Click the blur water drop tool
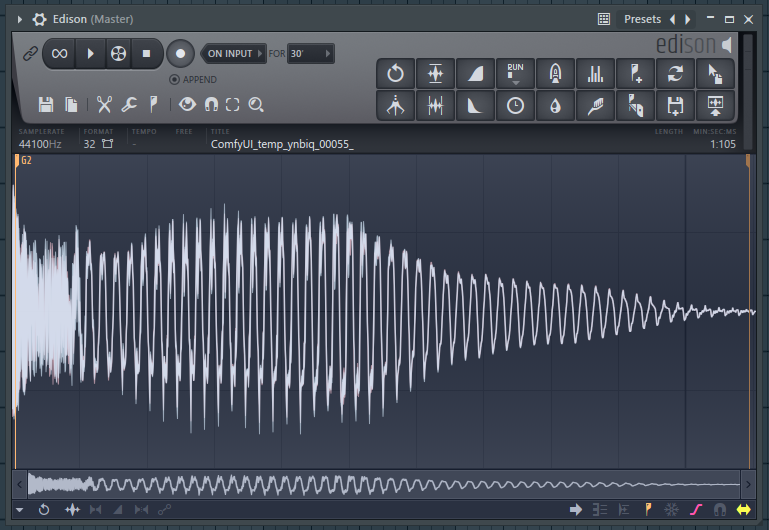The height and width of the screenshot is (530, 769). [x=555, y=105]
